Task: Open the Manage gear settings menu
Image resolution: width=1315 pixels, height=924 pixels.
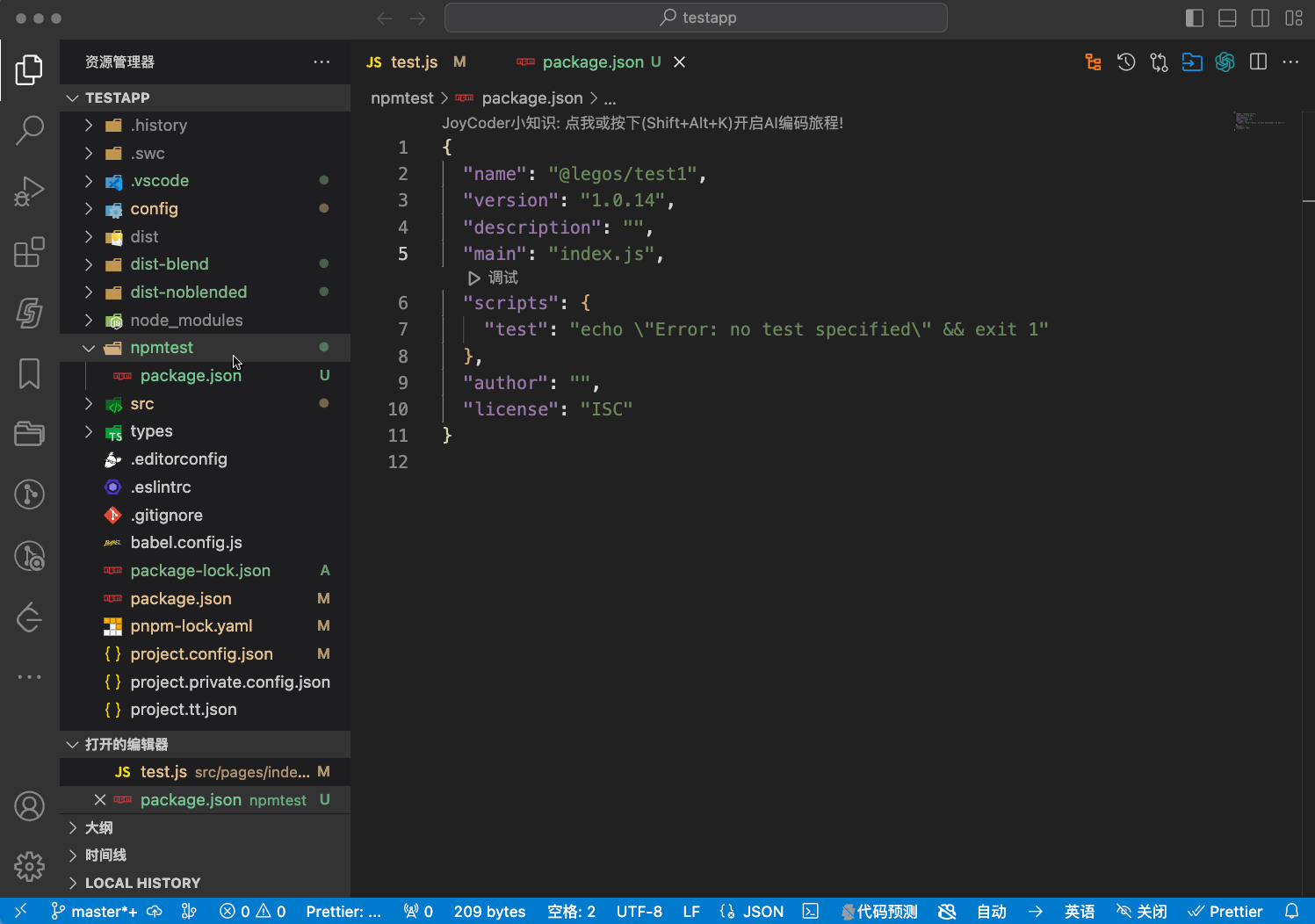Action: 29,866
